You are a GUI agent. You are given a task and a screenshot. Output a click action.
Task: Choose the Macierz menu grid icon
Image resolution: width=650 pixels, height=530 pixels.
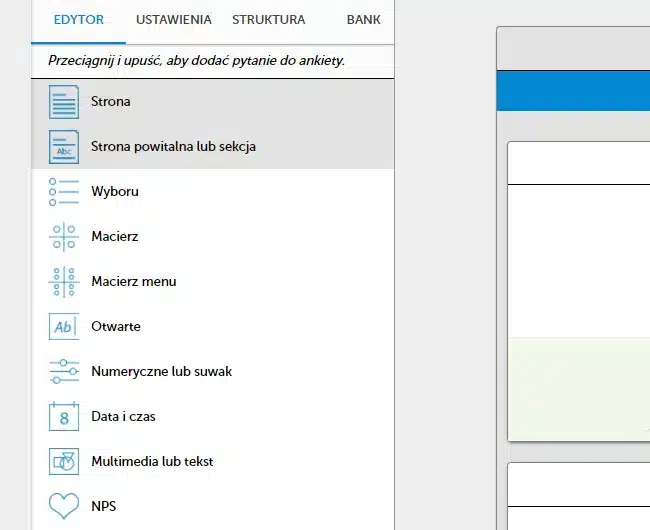tap(64, 282)
